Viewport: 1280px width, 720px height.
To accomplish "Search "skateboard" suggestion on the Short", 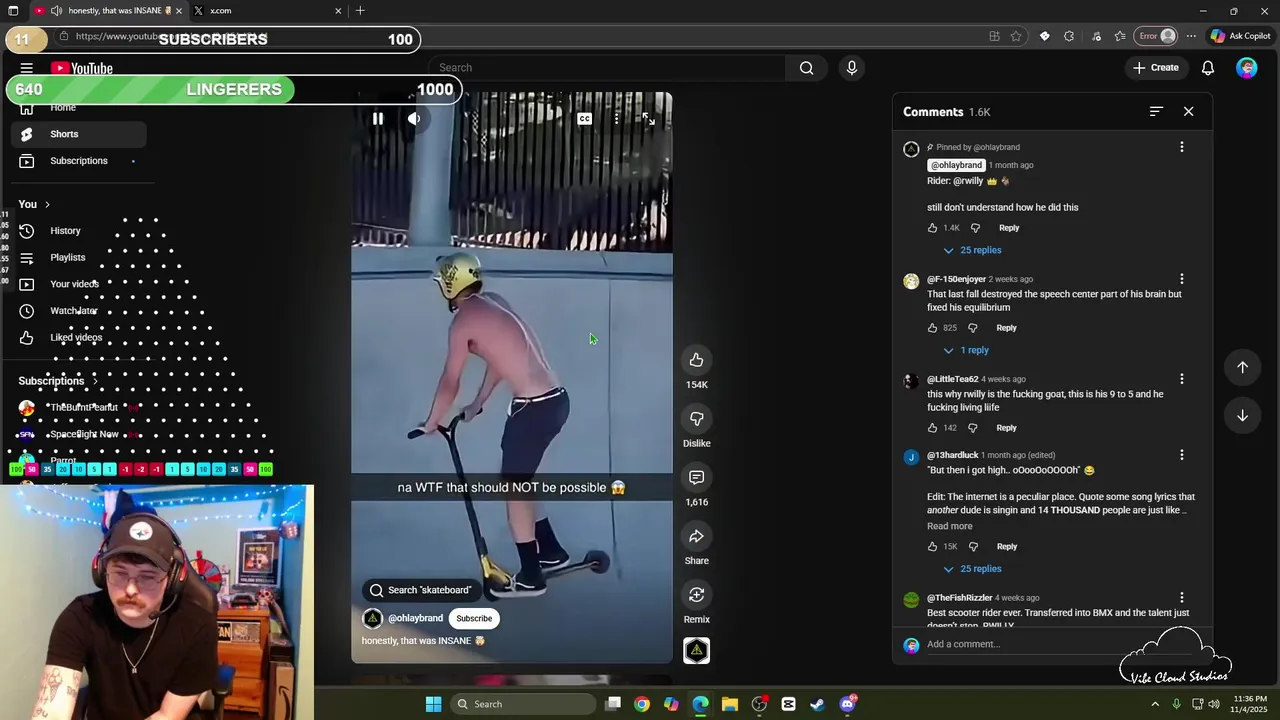I will point(420,590).
